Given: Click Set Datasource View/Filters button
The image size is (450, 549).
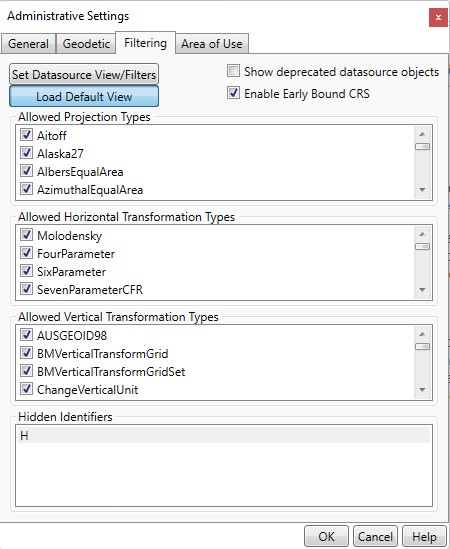Looking at the screenshot, I should pyautogui.click(x=84, y=74).
